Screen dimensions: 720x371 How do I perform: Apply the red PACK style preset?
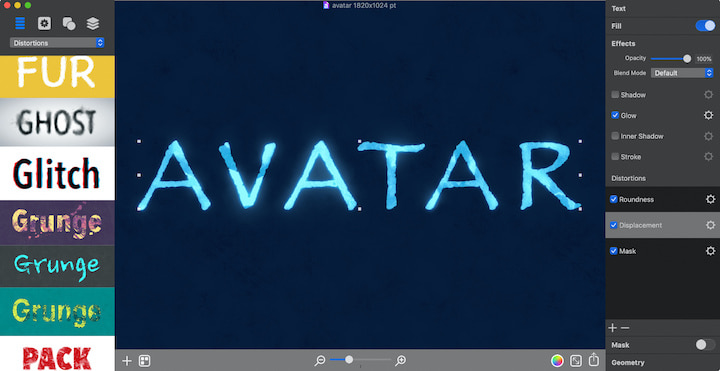point(57,354)
